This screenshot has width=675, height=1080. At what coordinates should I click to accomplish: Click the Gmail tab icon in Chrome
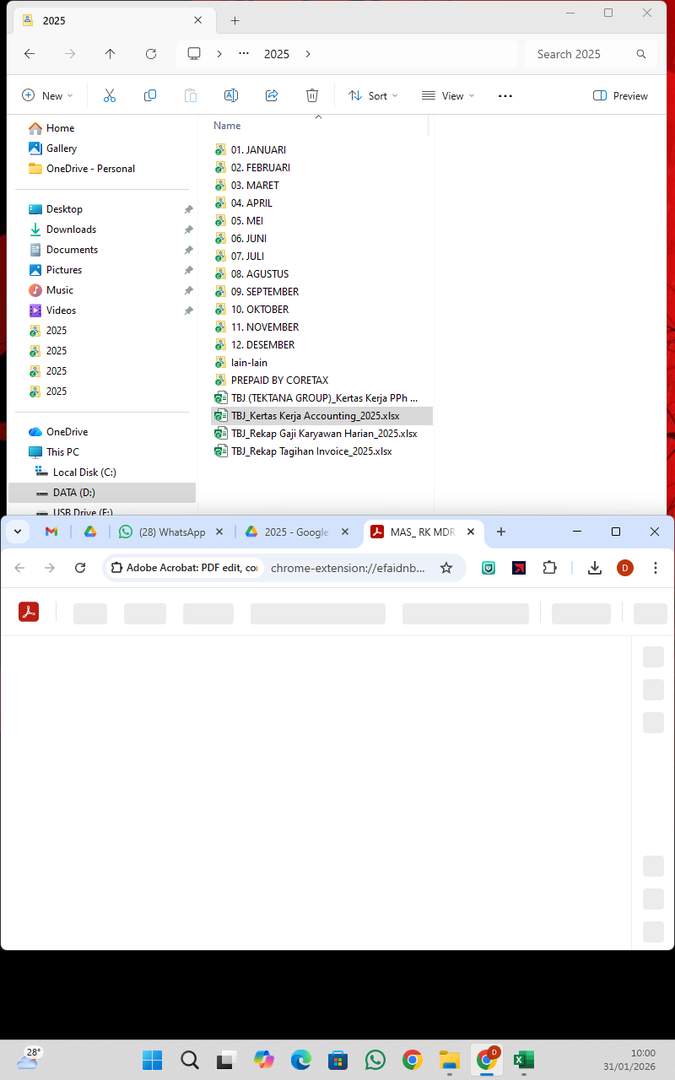click(x=51, y=532)
